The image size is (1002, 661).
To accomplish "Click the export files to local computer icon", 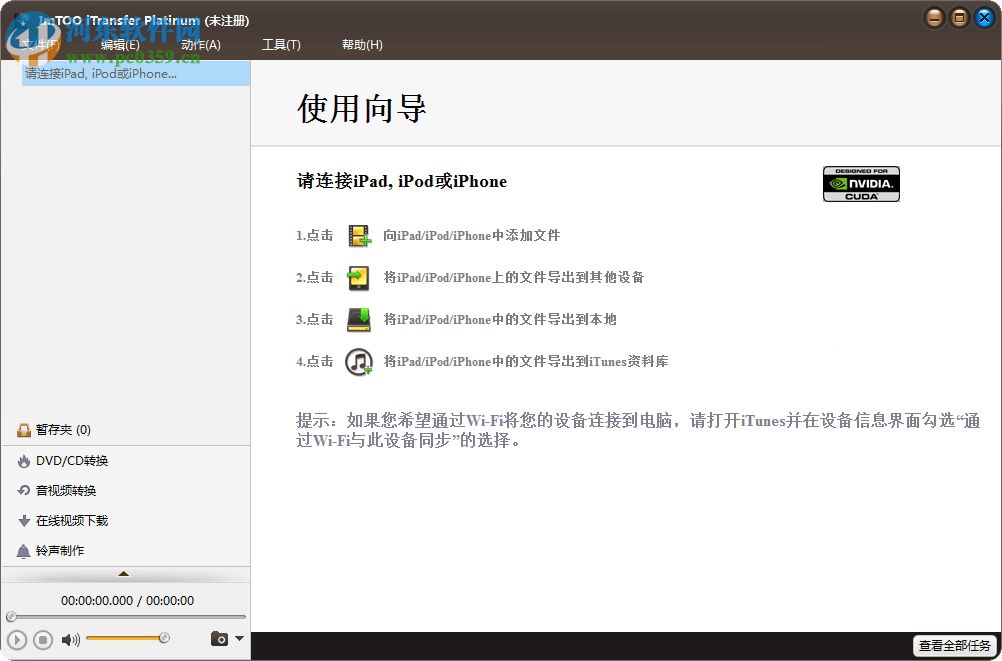I will 358,319.
